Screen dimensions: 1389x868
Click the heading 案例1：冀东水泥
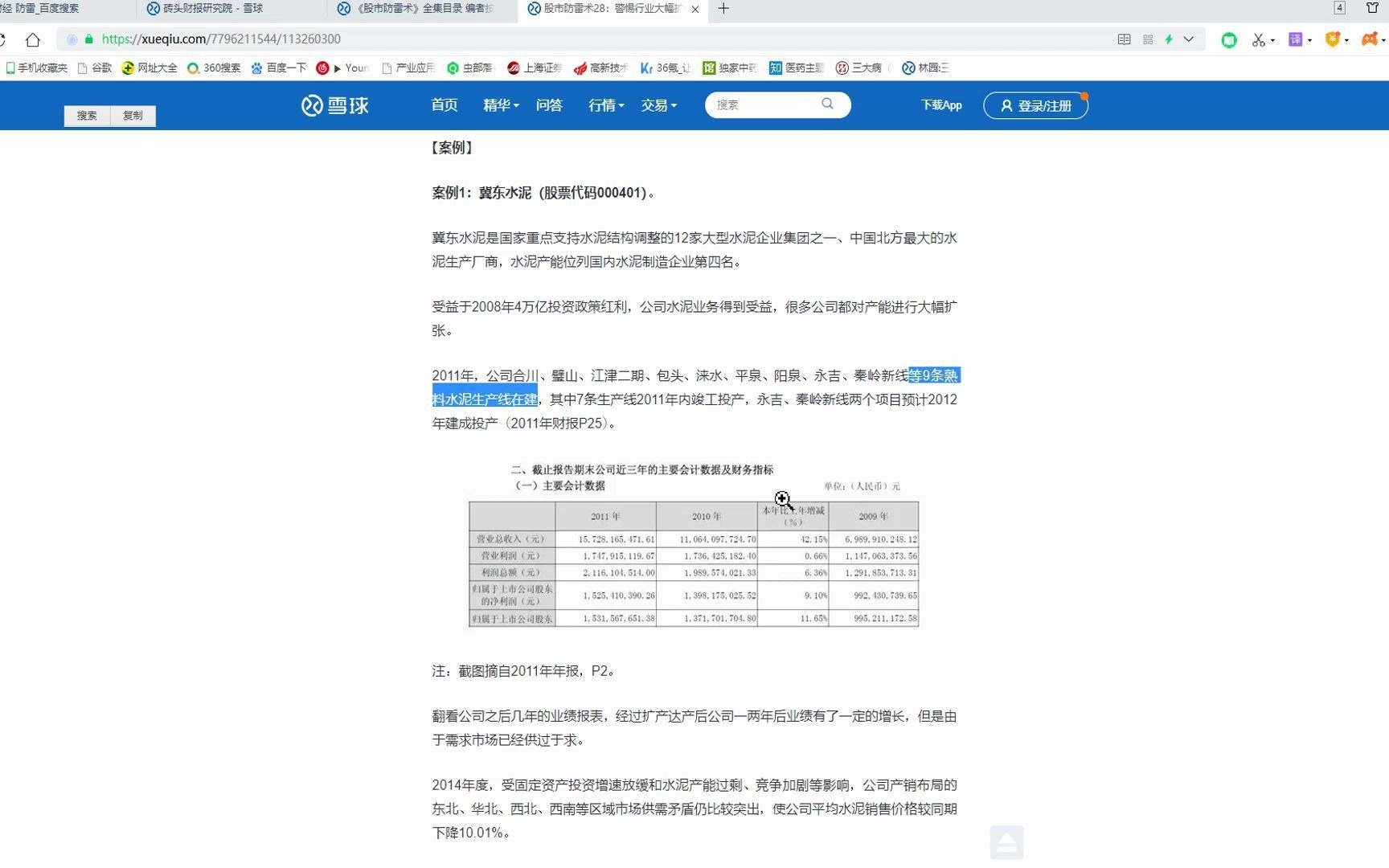[543, 193]
